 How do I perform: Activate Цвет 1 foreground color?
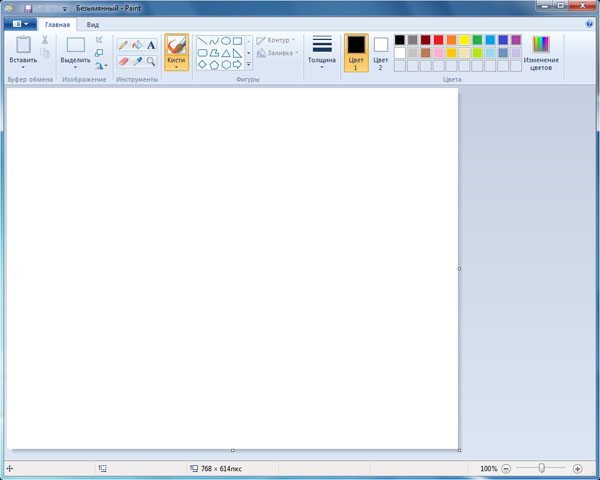(x=356, y=53)
